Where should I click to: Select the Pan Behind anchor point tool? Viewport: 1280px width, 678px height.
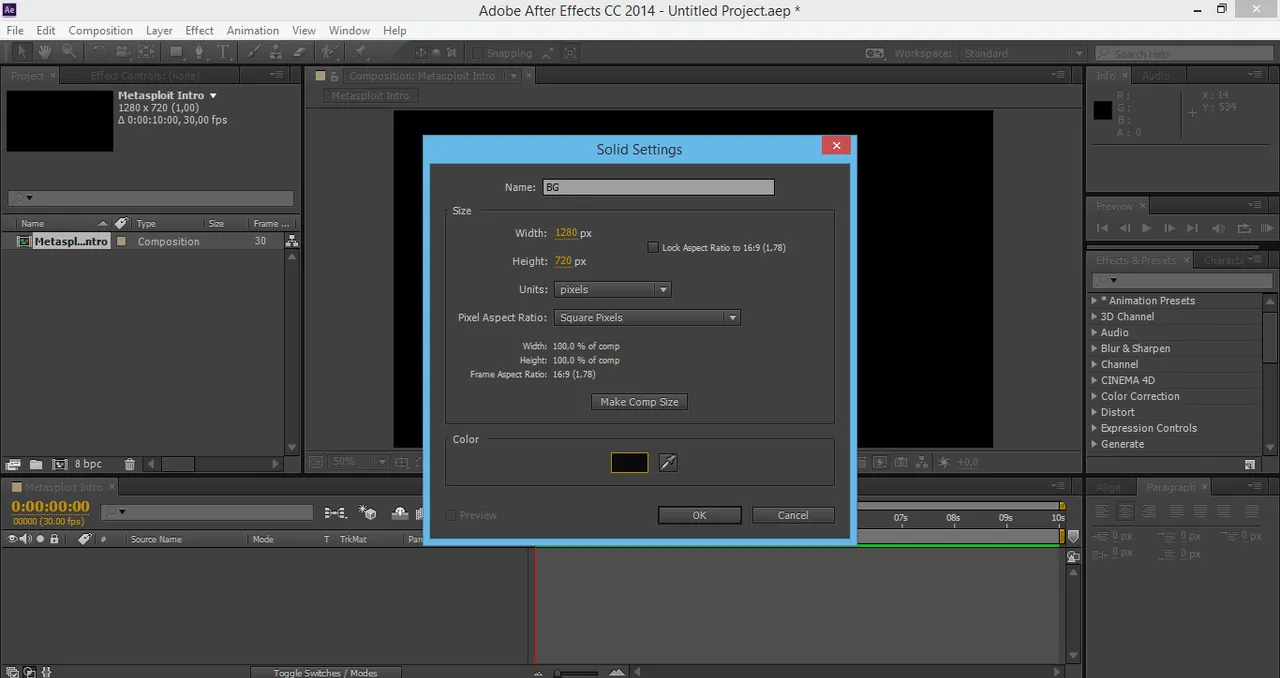click(x=146, y=52)
